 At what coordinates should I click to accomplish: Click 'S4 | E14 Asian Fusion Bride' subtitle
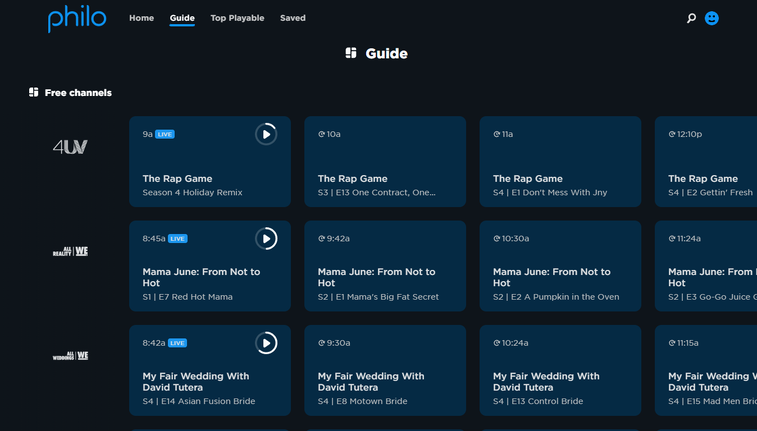click(x=199, y=401)
